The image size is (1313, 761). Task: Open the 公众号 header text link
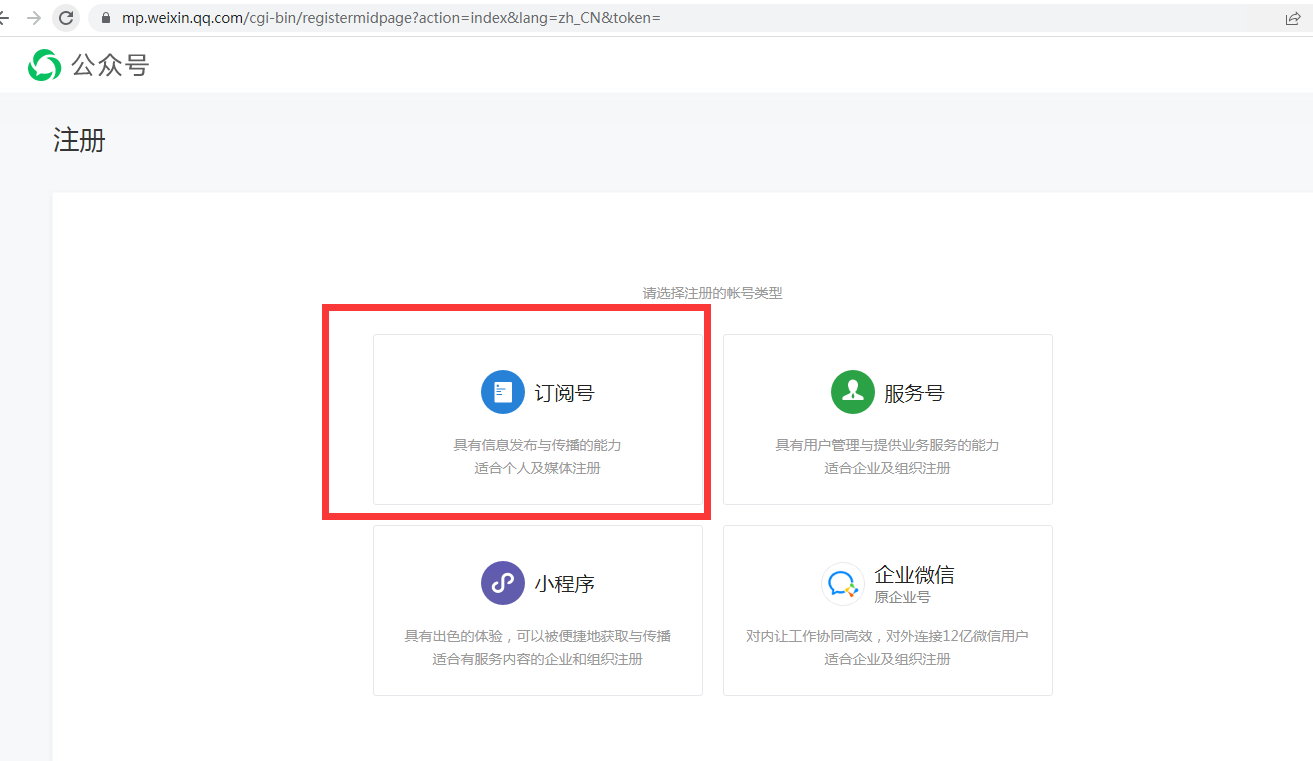pyautogui.click(x=110, y=66)
